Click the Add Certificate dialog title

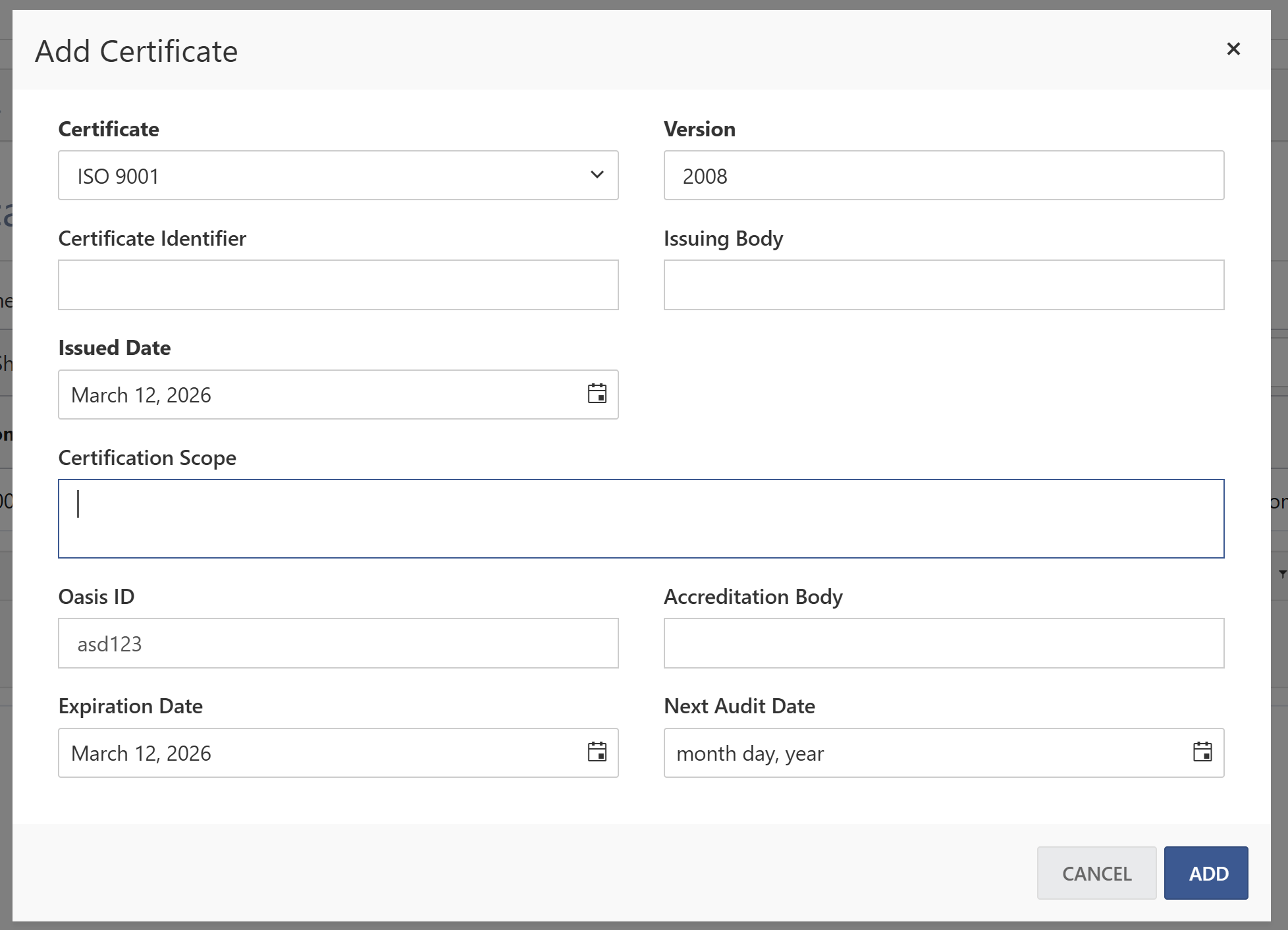pyautogui.click(x=136, y=51)
